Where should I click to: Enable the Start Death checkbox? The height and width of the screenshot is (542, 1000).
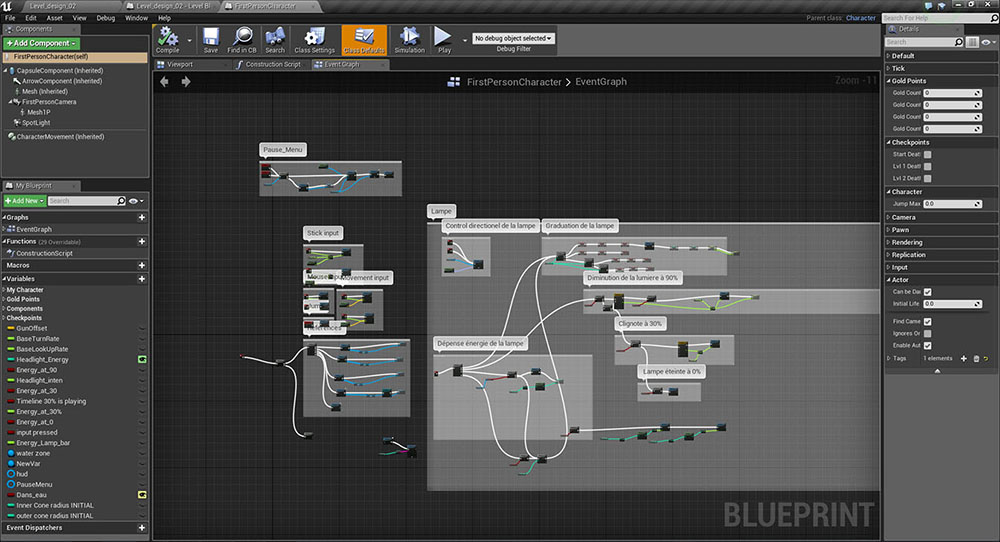(x=928, y=154)
